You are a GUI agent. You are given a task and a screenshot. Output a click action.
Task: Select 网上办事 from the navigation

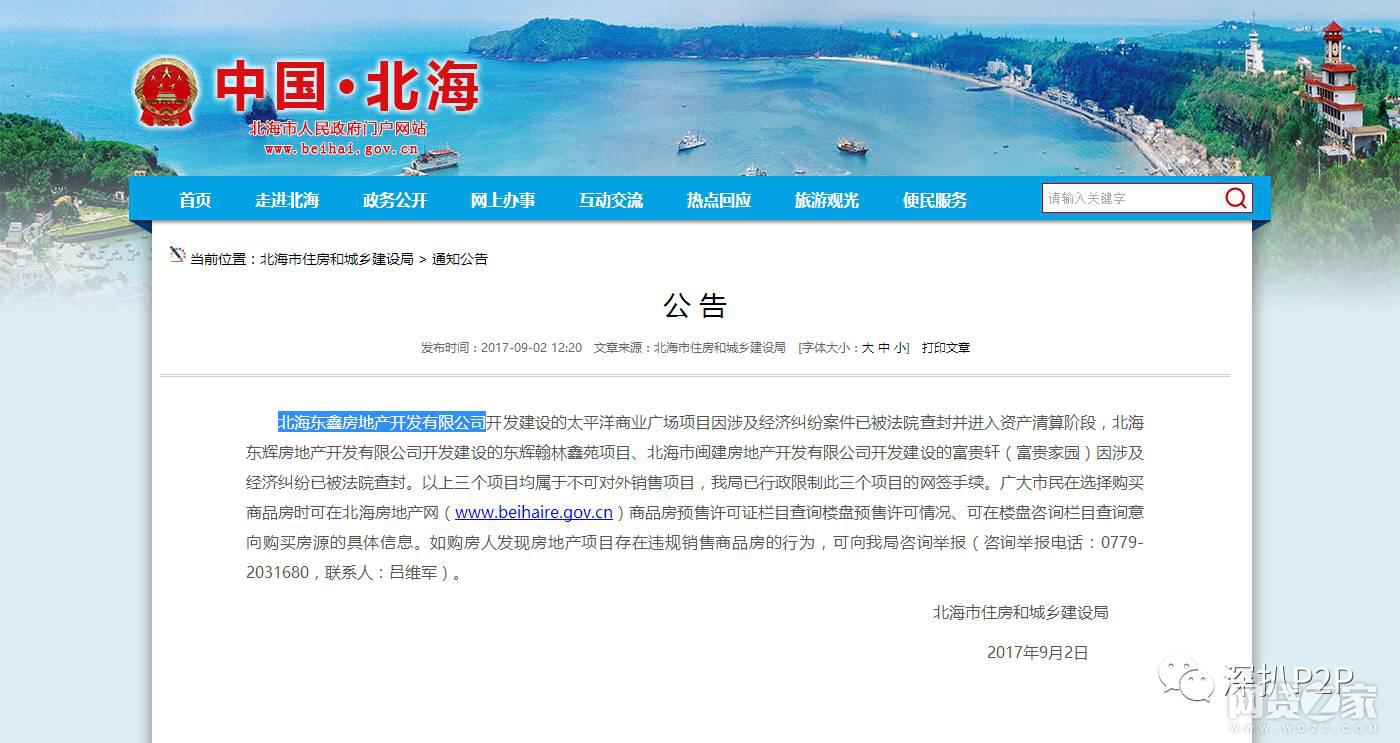[502, 199]
